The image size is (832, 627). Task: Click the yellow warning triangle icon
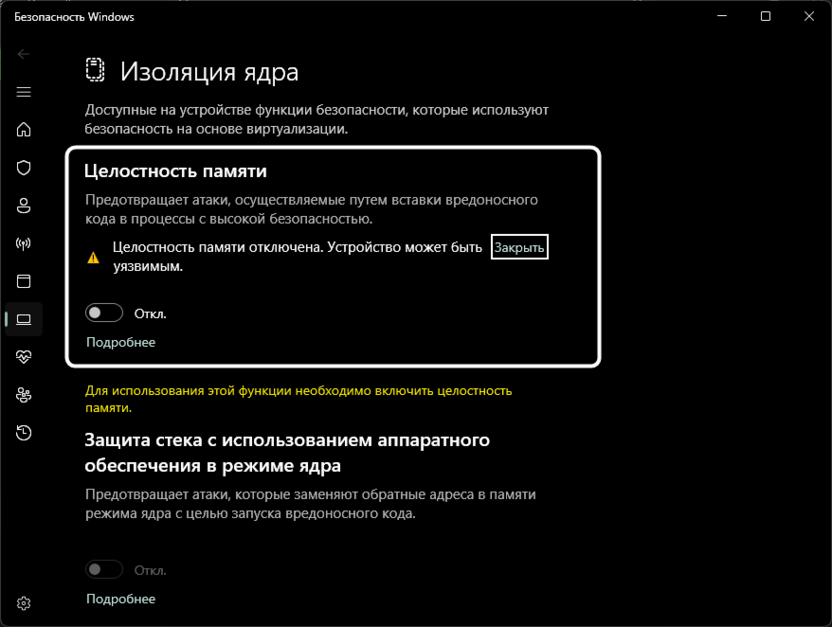tap(93, 258)
